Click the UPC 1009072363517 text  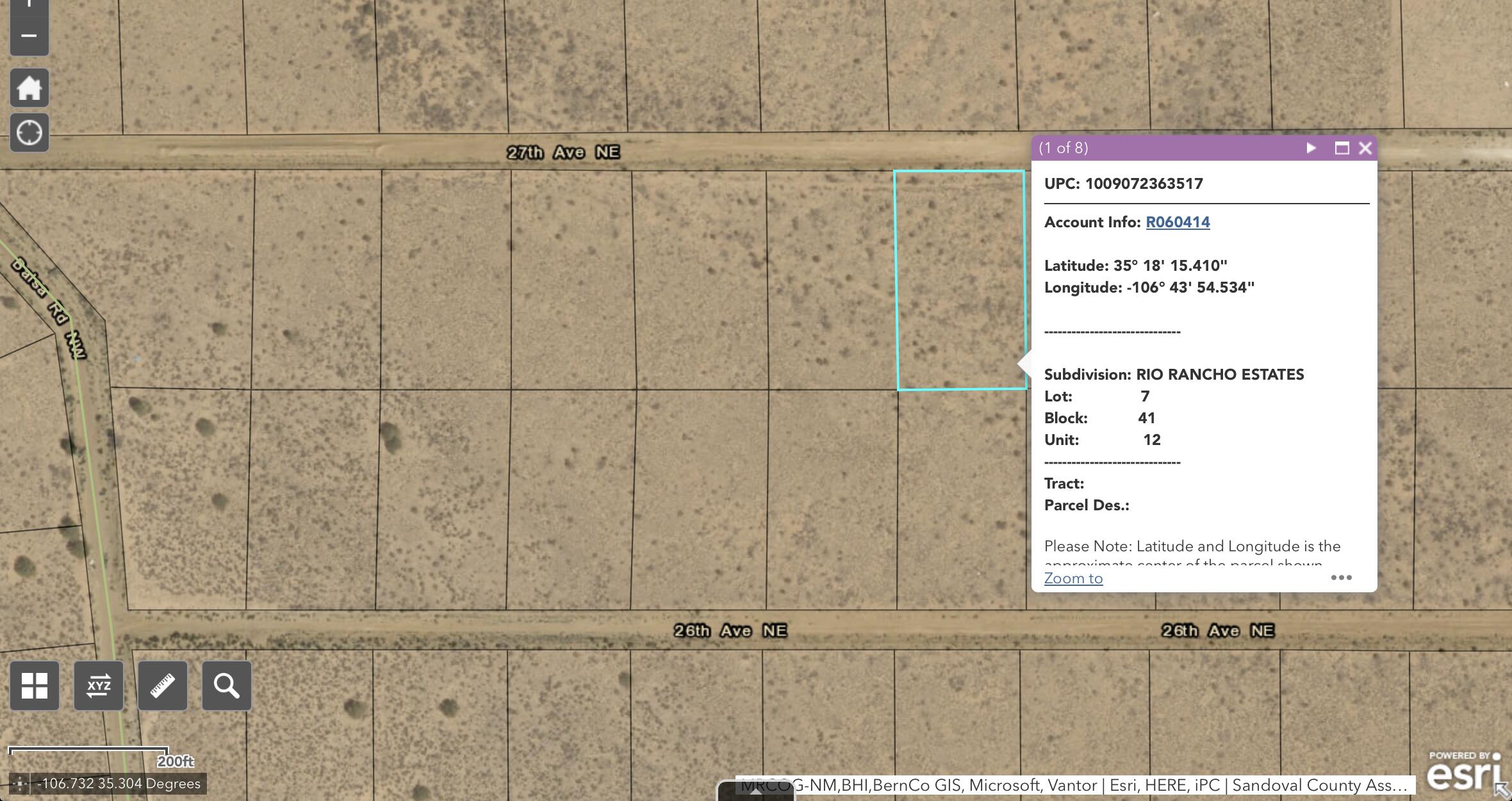[x=1124, y=184]
